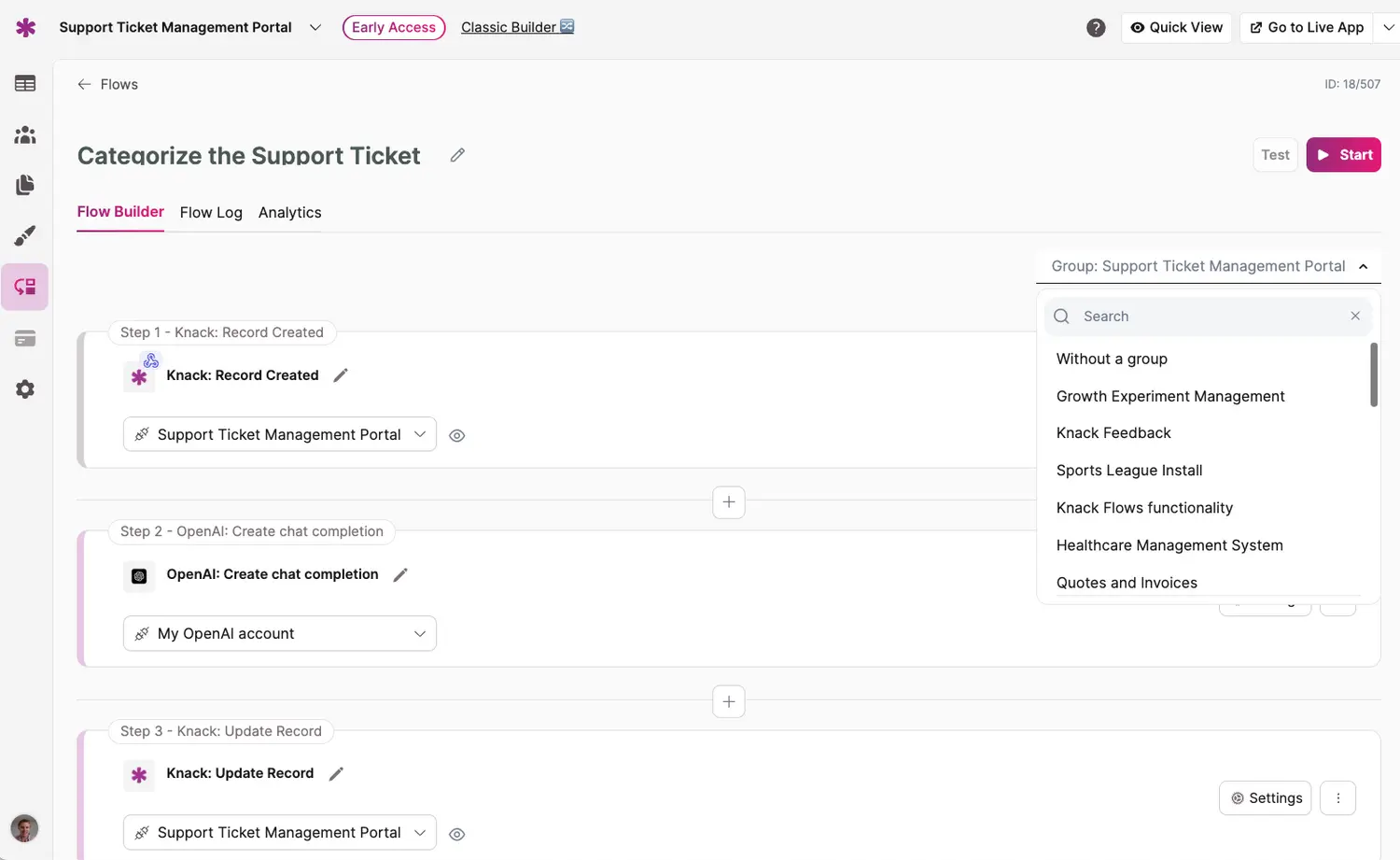This screenshot has height=860, width=1400.
Task: Edit the OpenAI step name with the pencil
Action: [x=400, y=575]
